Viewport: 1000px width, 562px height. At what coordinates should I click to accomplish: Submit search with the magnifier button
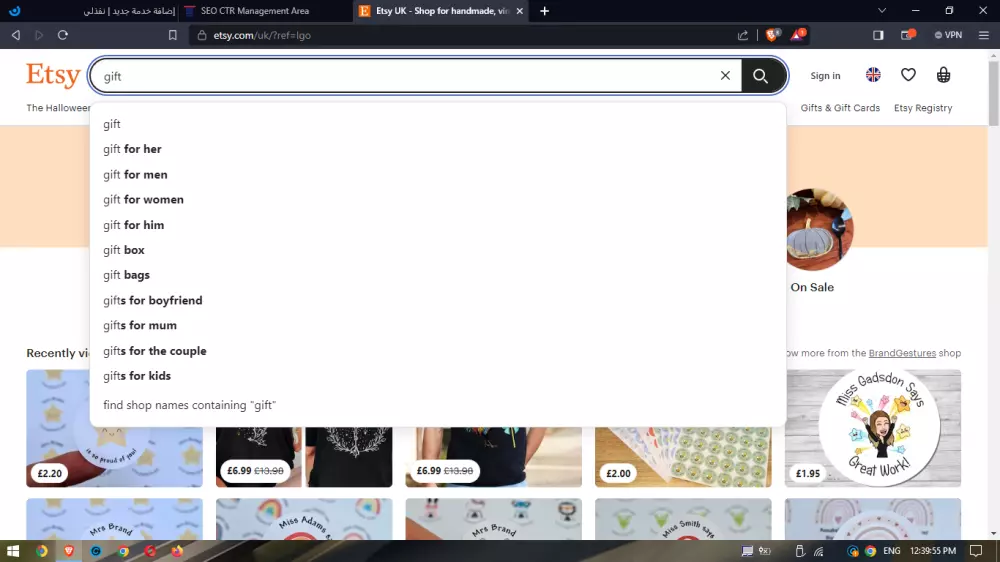coord(760,75)
